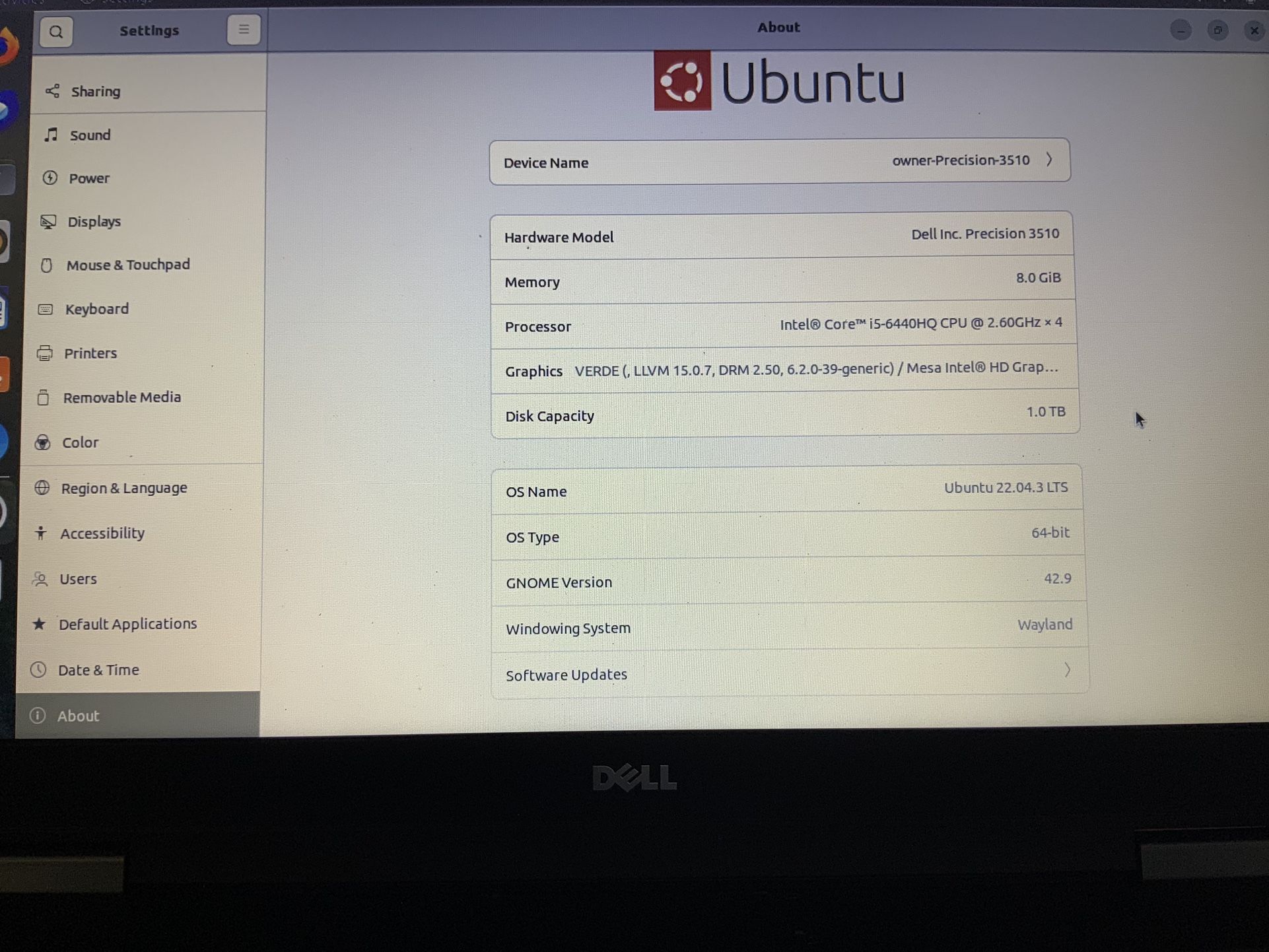
Task: Switch to the Date & Time panel
Action: pyautogui.click(x=98, y=670)
